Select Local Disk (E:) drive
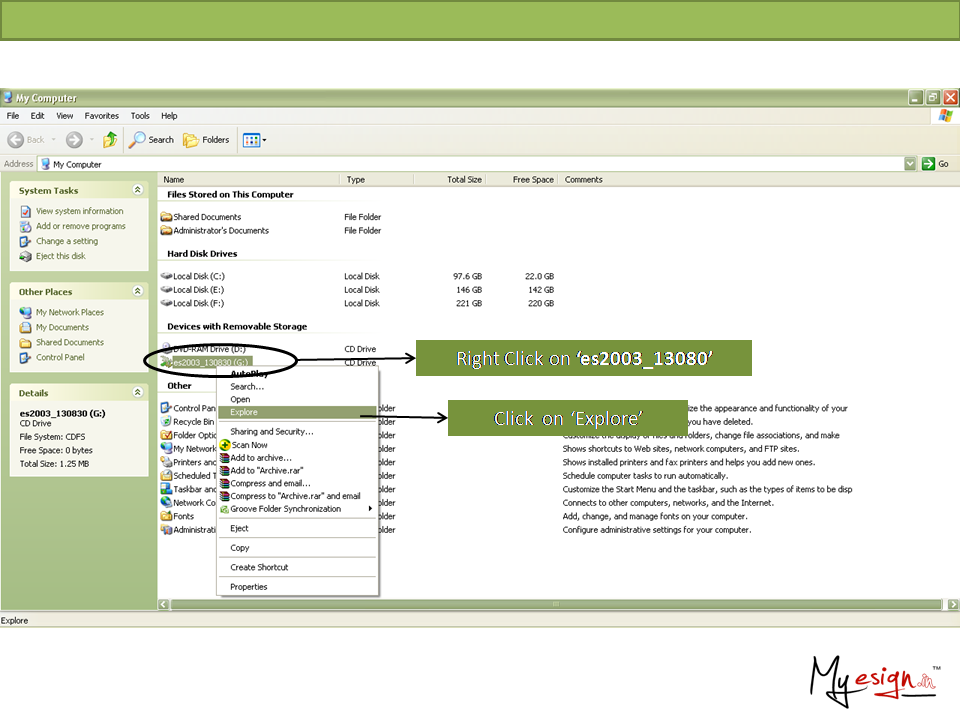The width and height of the screenshot is (960, 720). [198, 290]
